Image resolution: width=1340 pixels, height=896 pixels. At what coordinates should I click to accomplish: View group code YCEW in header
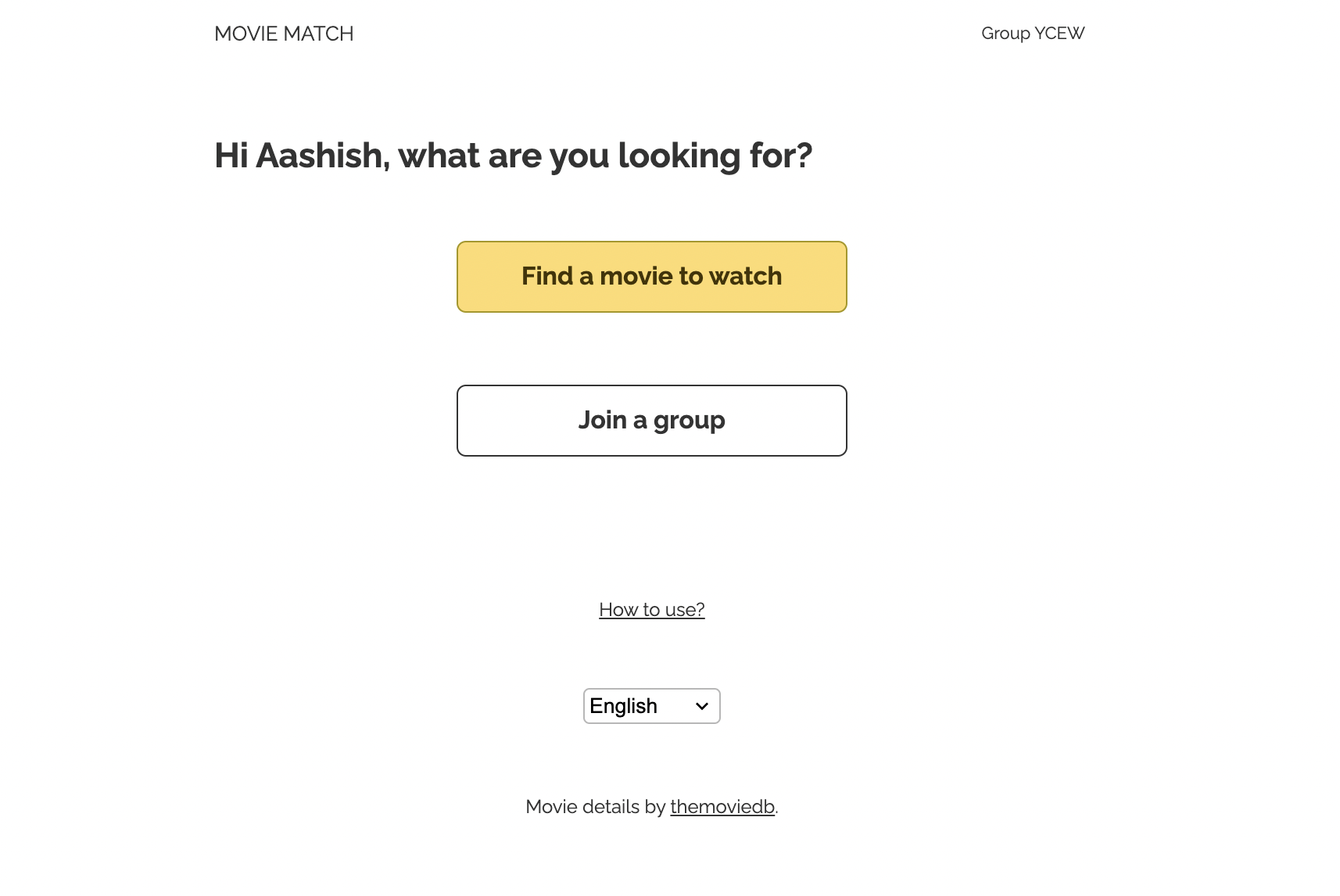click(1033, 34)
